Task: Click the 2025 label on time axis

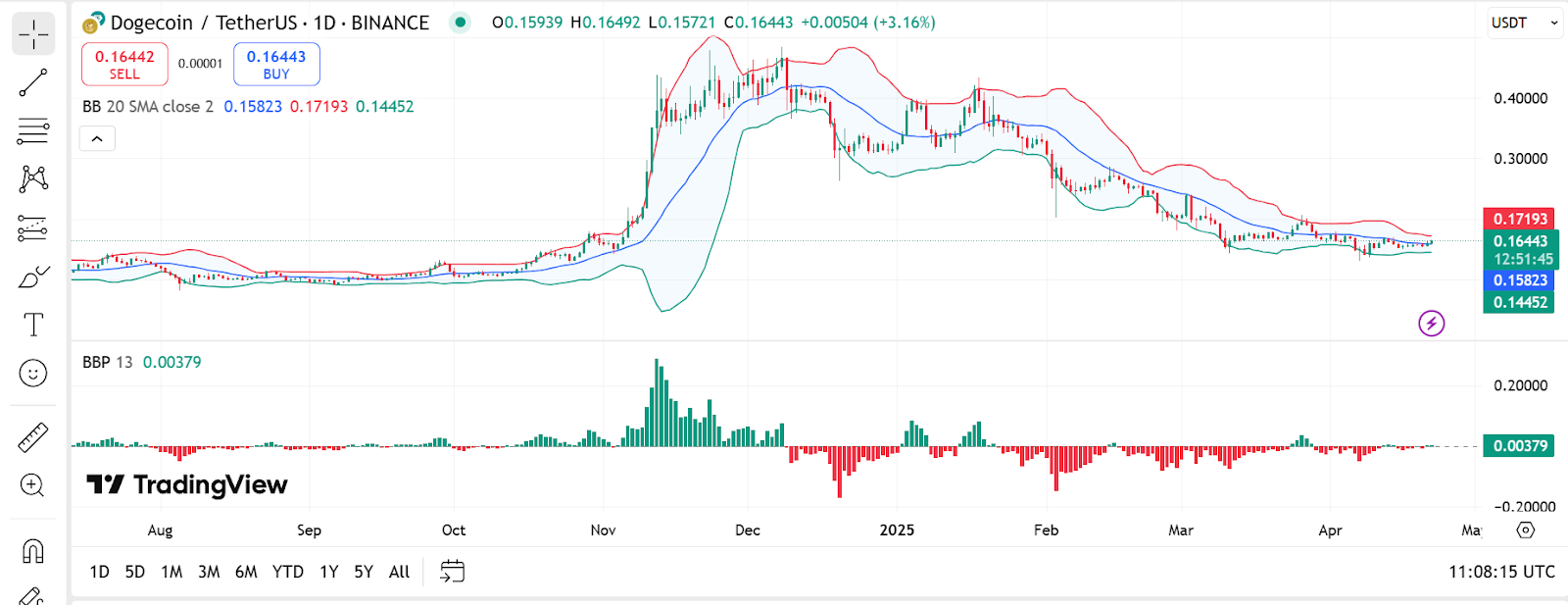Action: (x=897, y=529)
